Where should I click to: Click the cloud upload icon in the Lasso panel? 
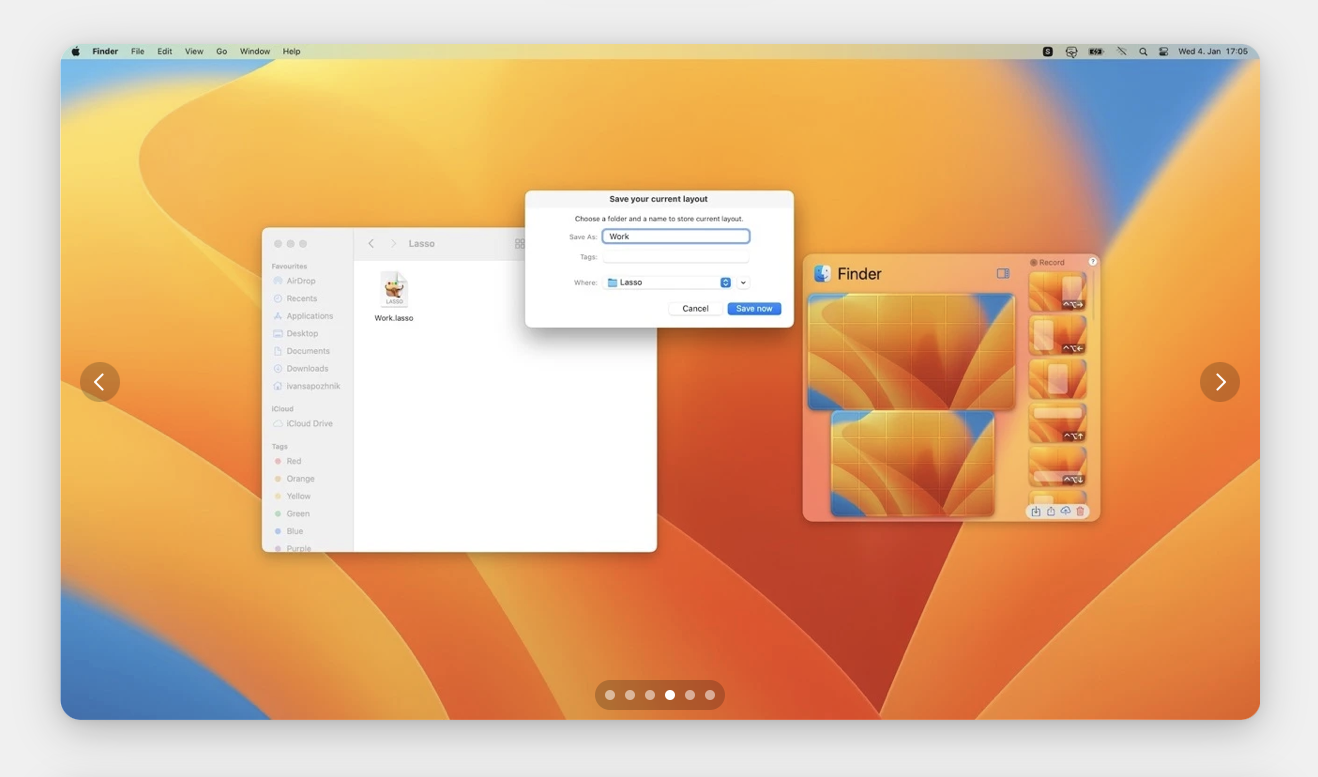[1066, 511]
